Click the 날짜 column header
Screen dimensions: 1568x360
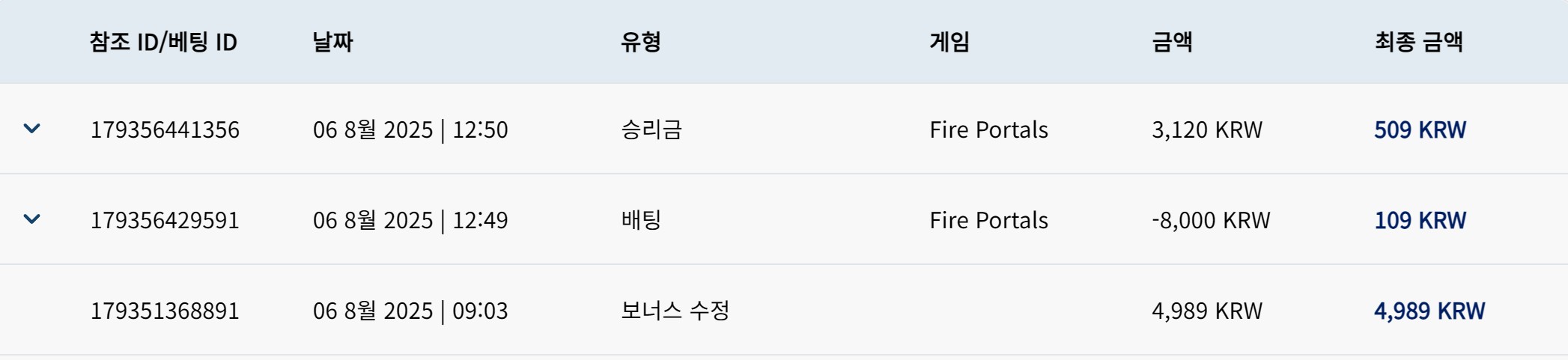(x=333, y=42)
